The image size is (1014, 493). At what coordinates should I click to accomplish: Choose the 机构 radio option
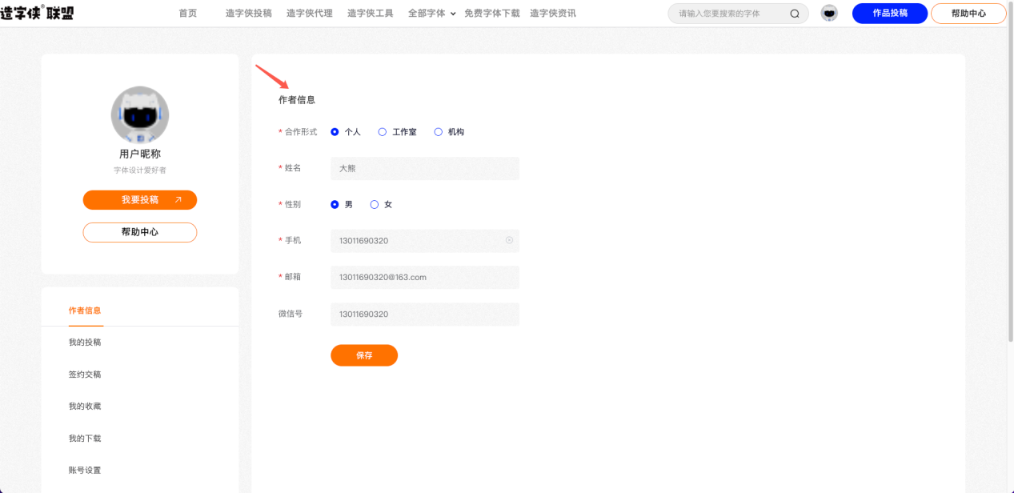(x=438, y=132)
